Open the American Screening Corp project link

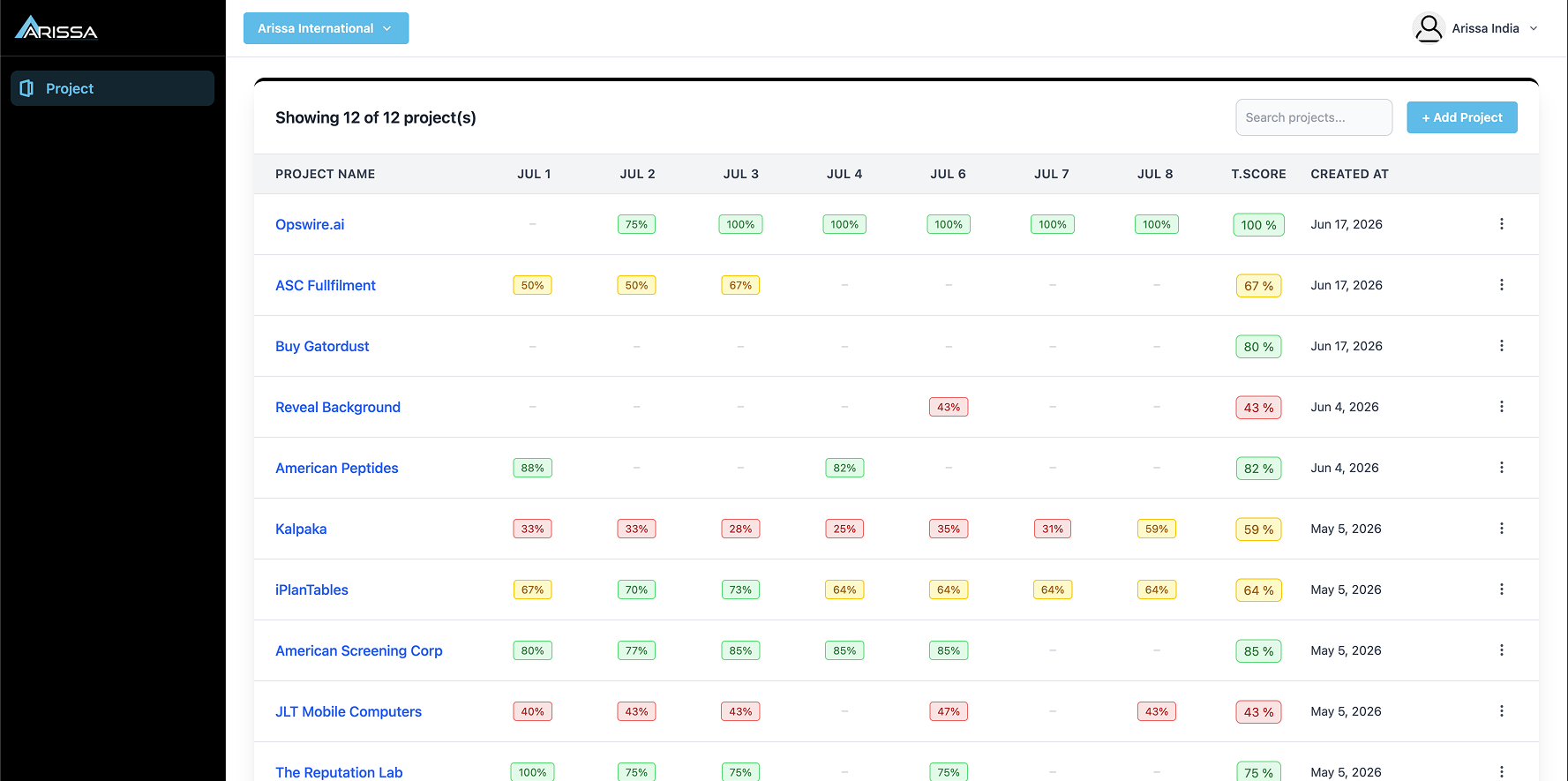[359, 650]
